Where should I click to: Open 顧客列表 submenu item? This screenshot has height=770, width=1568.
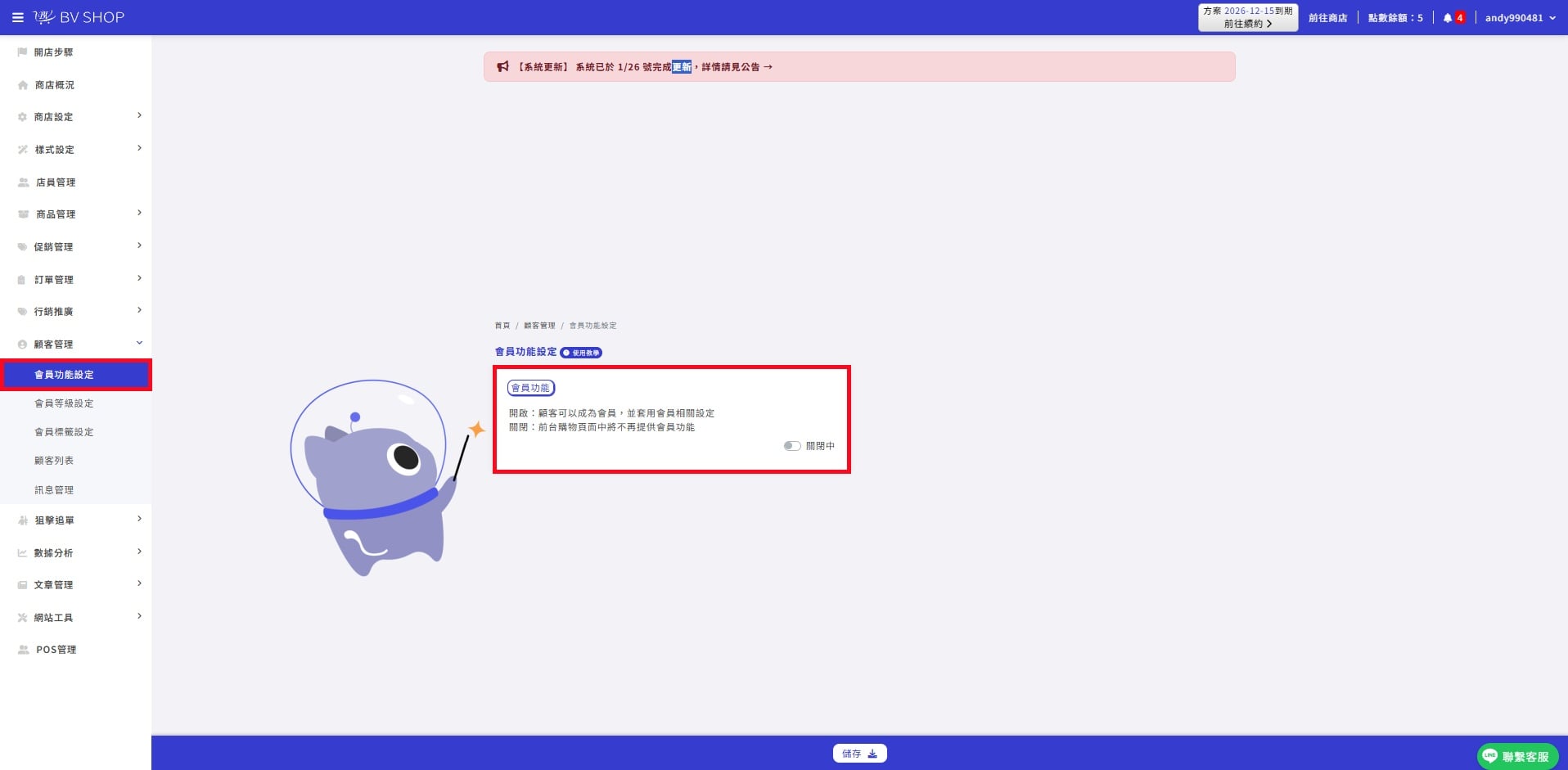[x=54, y=461]
